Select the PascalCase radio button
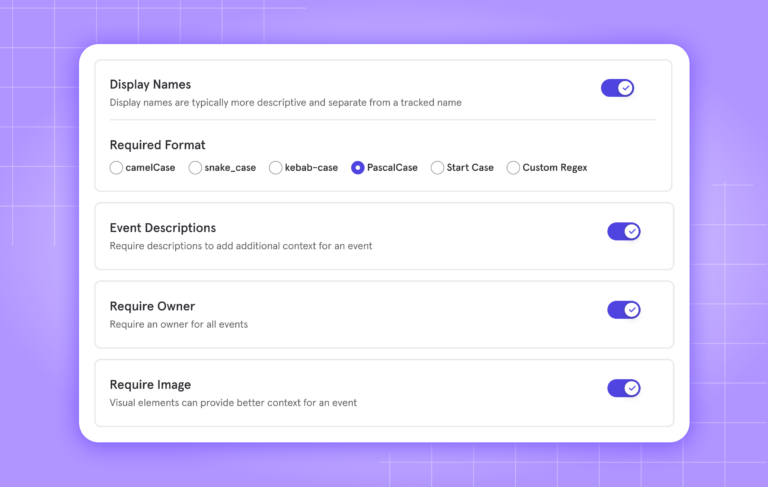The height and width of the screenshot is (487, 768). (x=358, y=168)
